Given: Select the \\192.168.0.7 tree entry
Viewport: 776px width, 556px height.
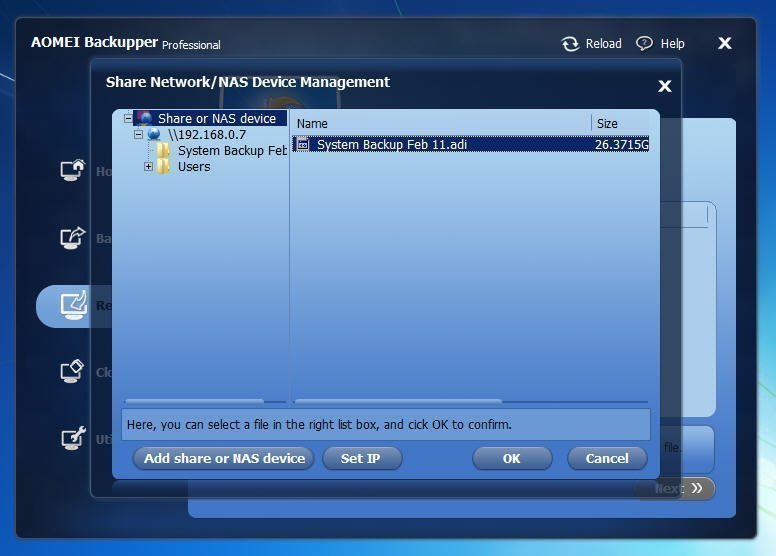Looking at the screenshot, I should click(x=206, y=134).
